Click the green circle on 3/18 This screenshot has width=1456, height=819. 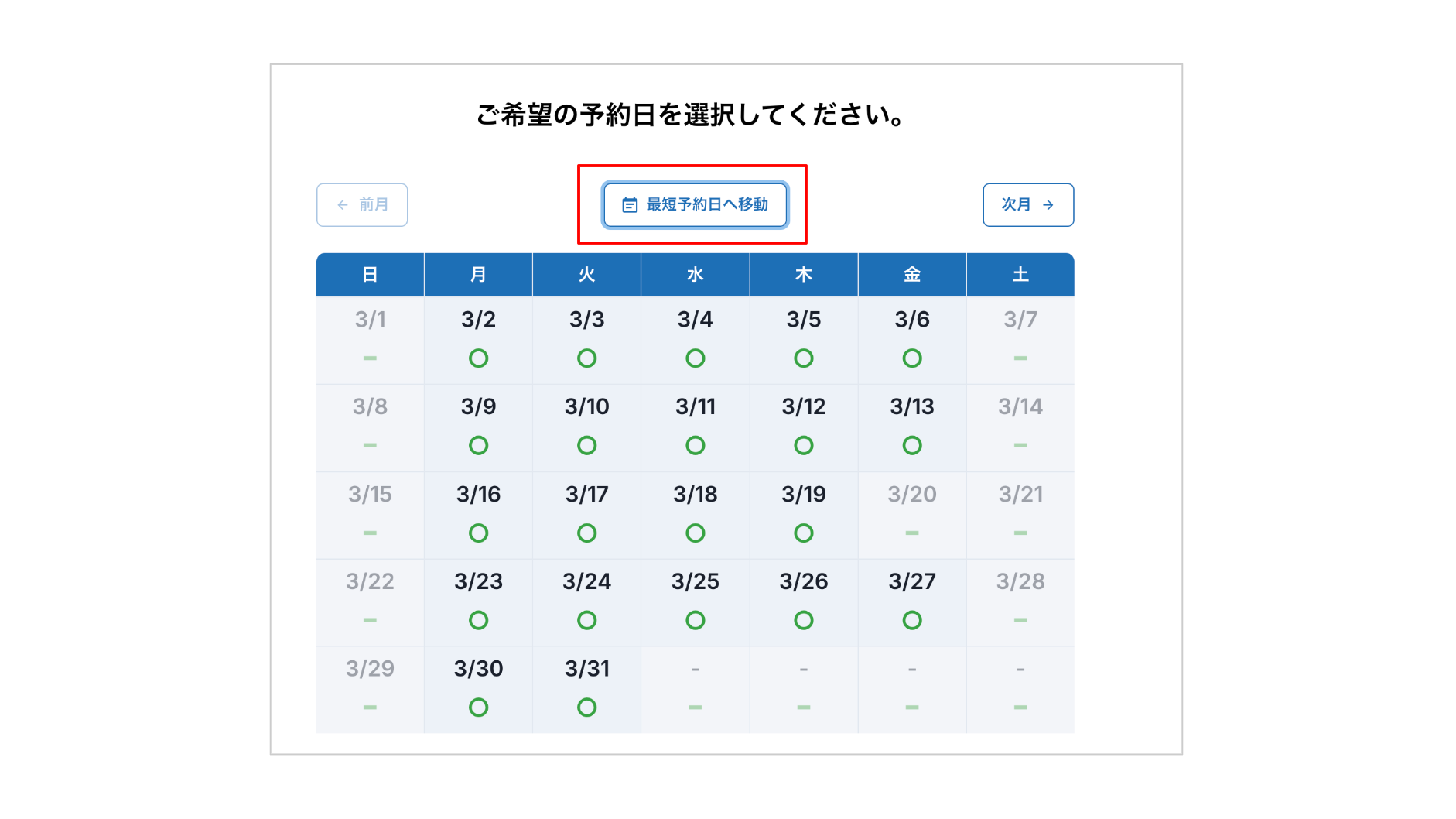point(695,532)
